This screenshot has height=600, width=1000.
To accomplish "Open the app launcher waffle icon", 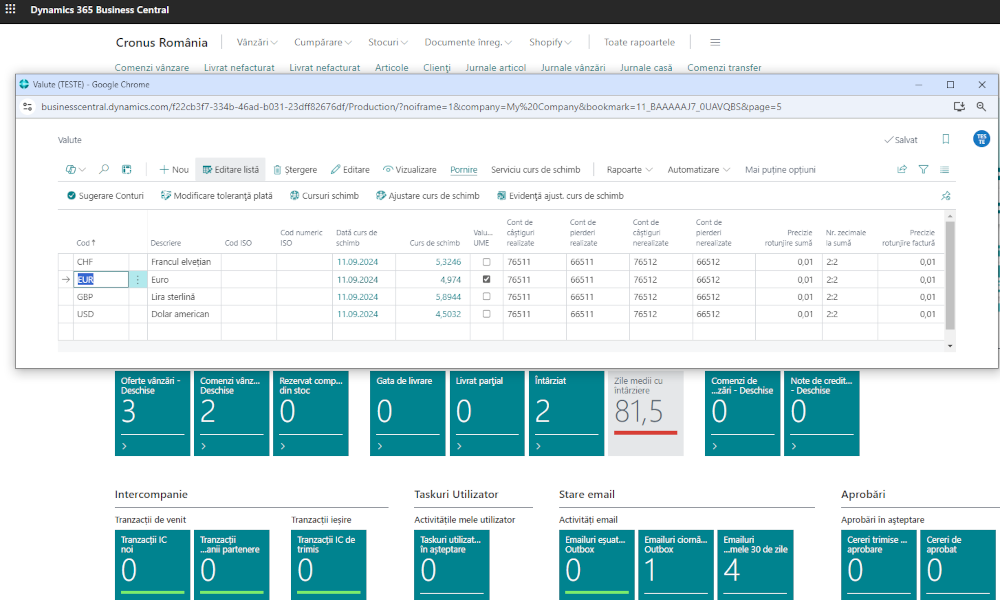I will coord(11,10).
